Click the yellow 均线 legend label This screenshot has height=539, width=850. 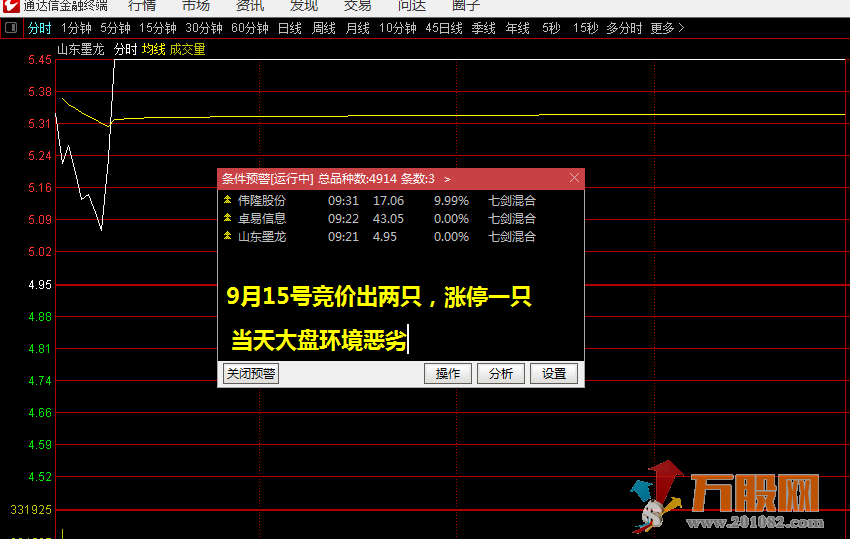pos(153,49)
